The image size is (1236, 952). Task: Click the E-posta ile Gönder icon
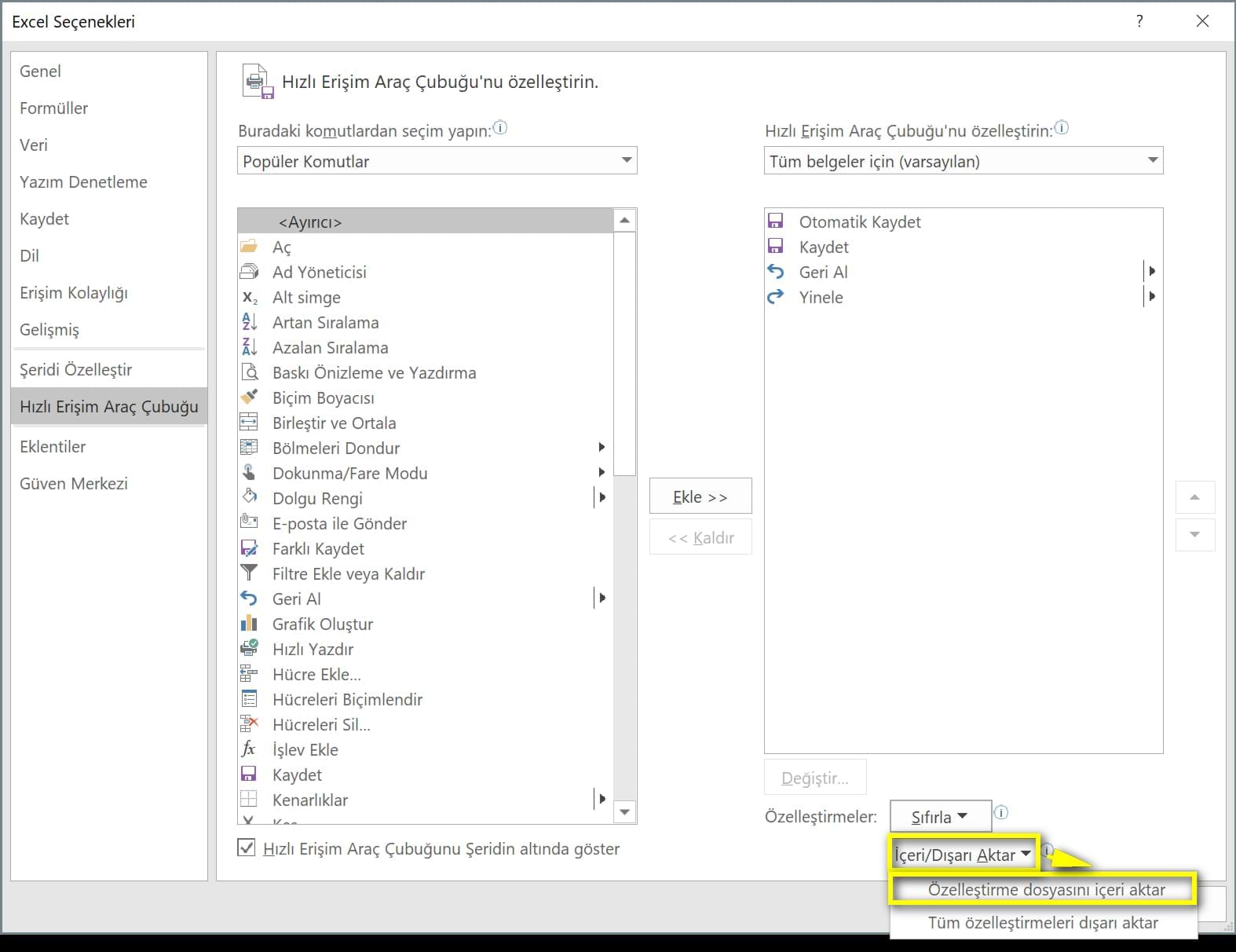pyautogui.click(x=249, y=523)
